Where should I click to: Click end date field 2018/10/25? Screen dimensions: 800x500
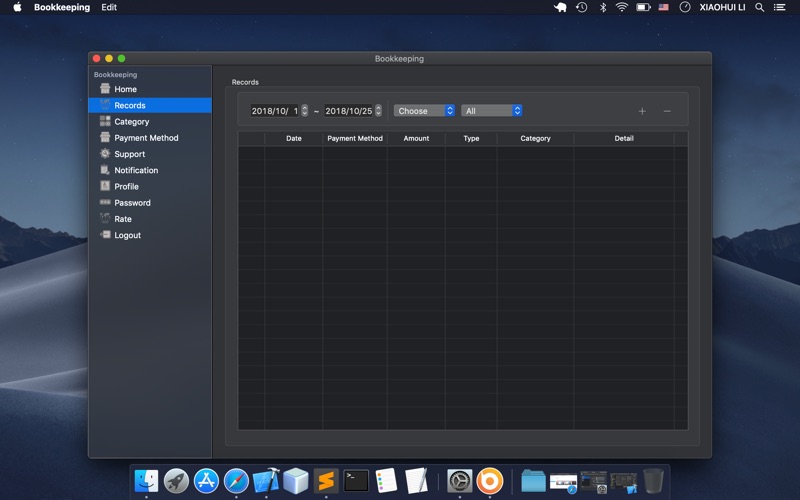(x=348, y=111)
